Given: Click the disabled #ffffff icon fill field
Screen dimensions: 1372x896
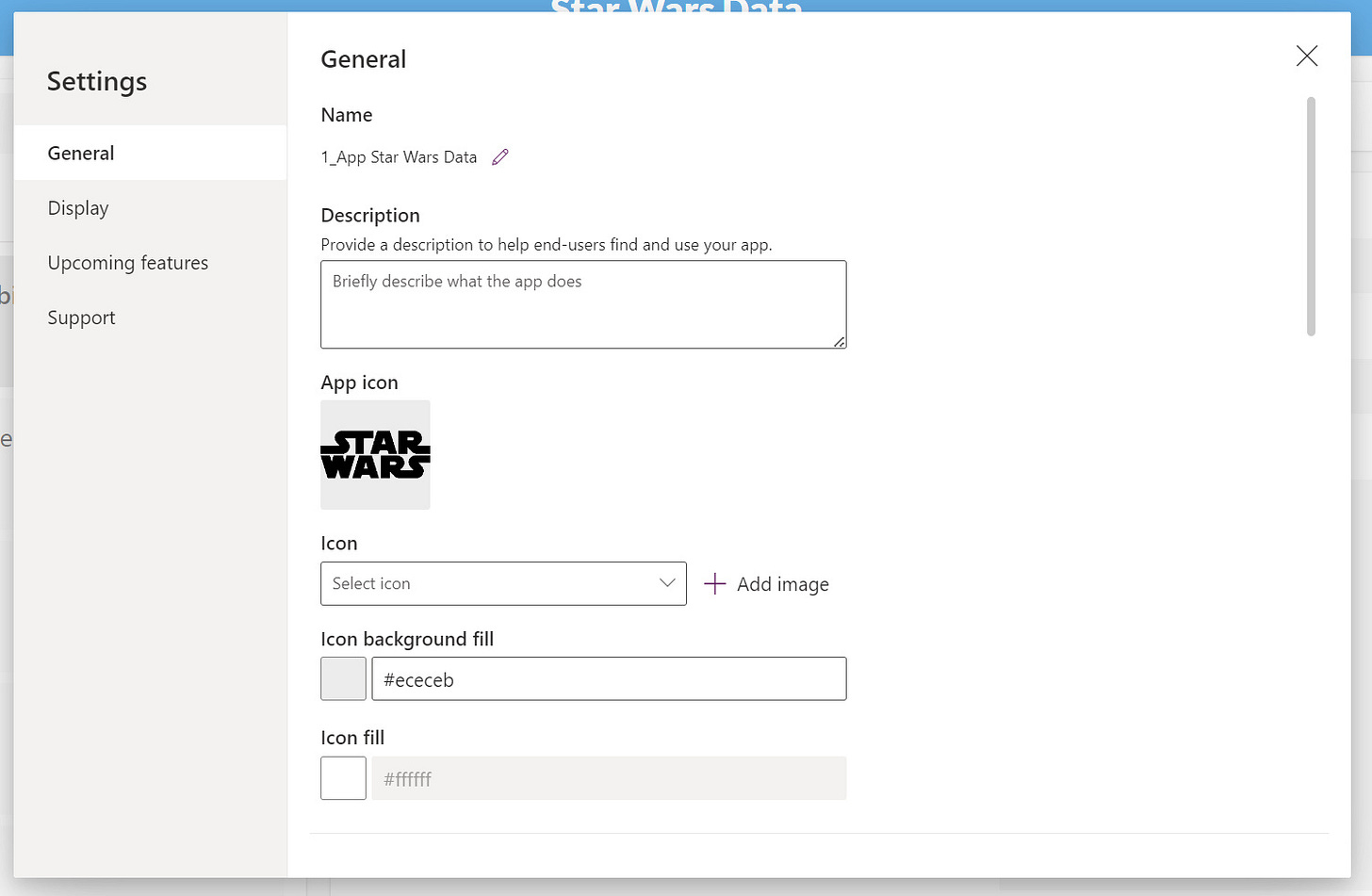Looking at the screenshot, I should [609, 778].
